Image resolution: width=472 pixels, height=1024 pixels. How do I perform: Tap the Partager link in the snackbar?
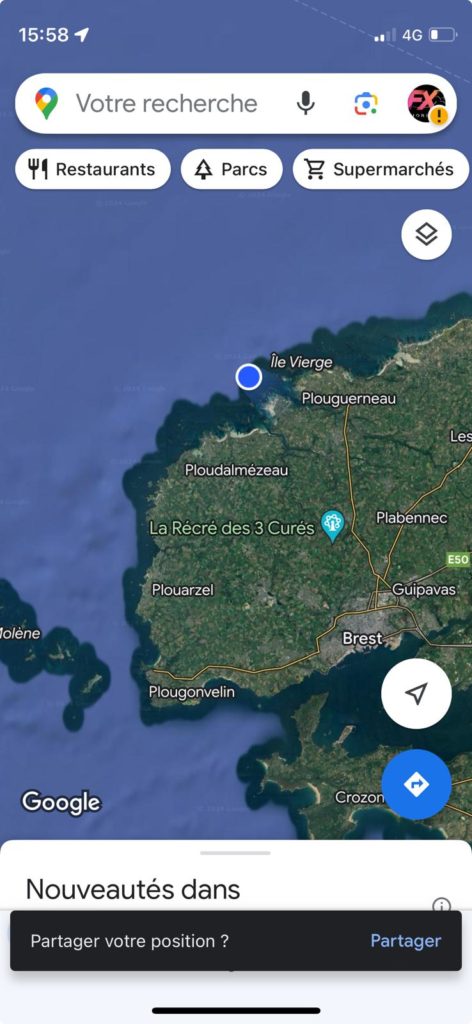pos(406,940)
